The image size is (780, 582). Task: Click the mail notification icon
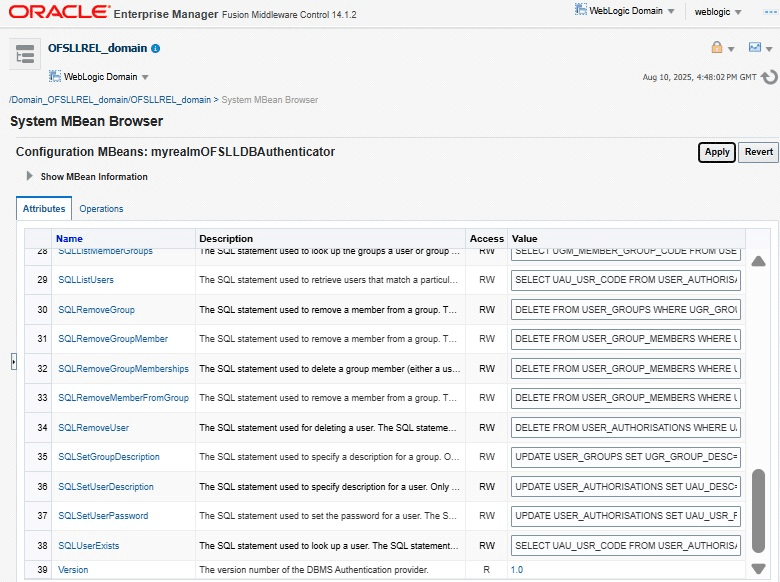tap(755, 47)
